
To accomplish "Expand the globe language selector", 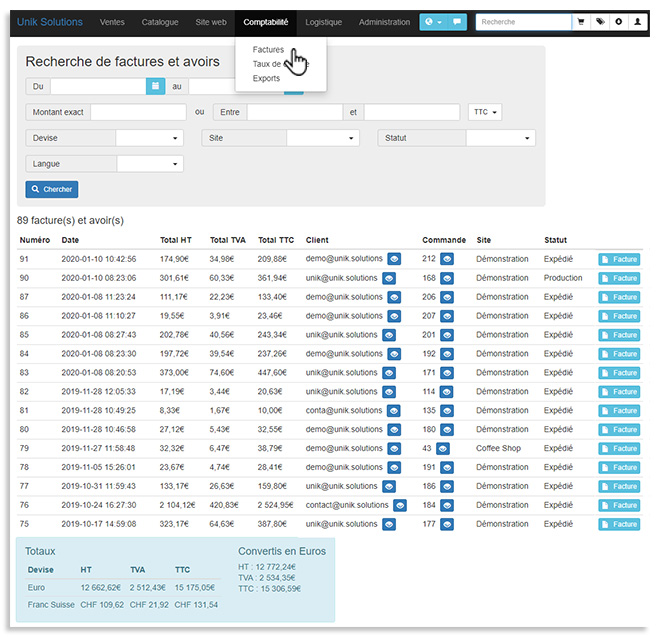I will coord(432,21).
